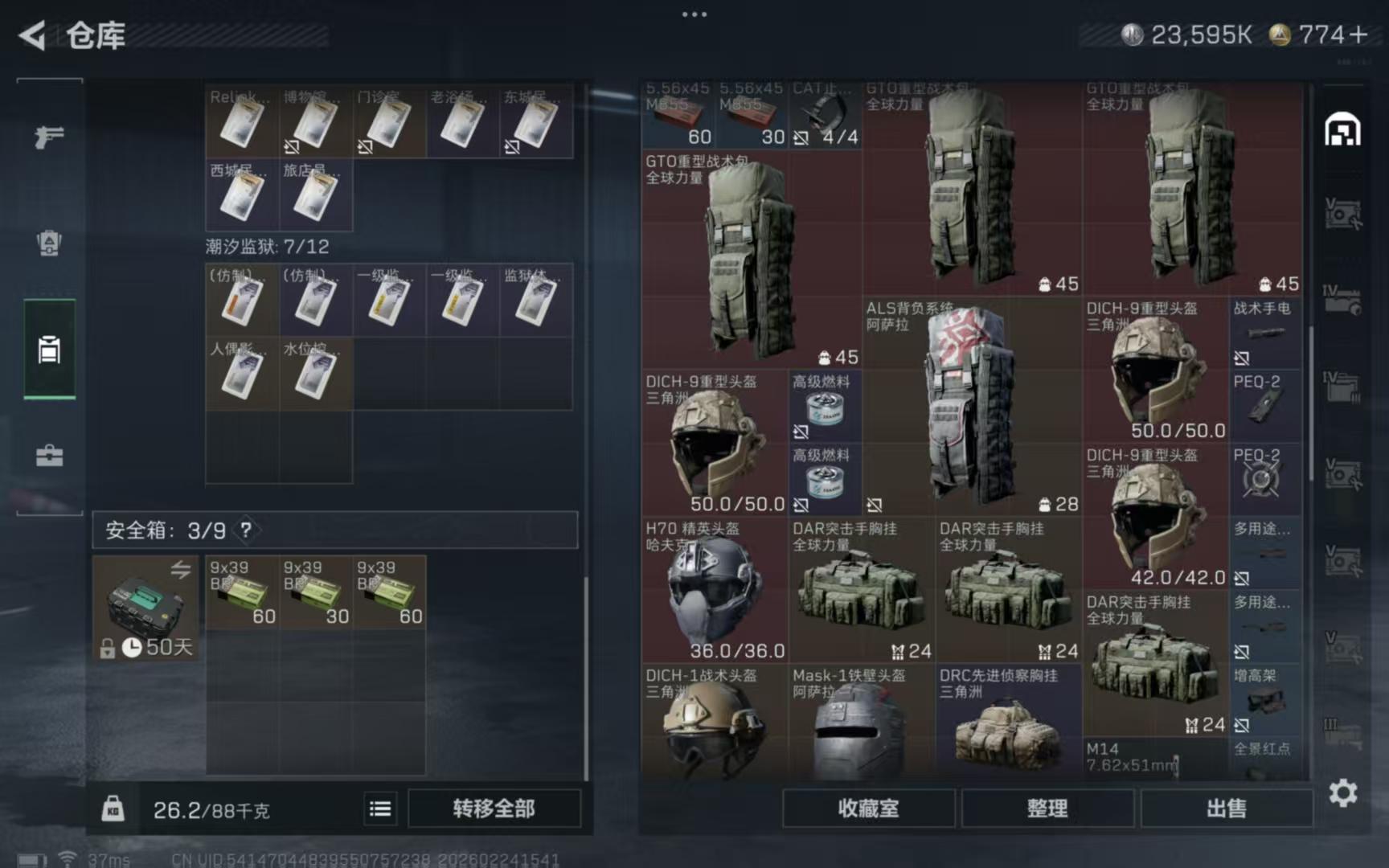Choose the 水位控 keycard
Image resolution: width=1389 pixels, height=868 pixels.
316,374
